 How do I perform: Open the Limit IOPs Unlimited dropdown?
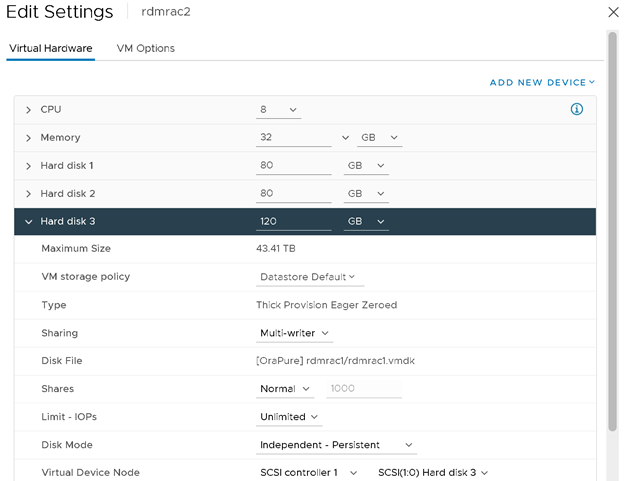coord(290,416)
